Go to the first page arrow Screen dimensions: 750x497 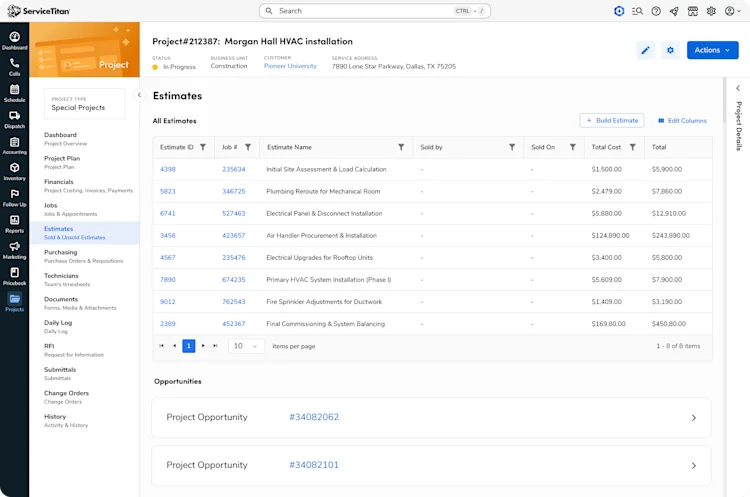pyautogui.click(x=162, y=346)
